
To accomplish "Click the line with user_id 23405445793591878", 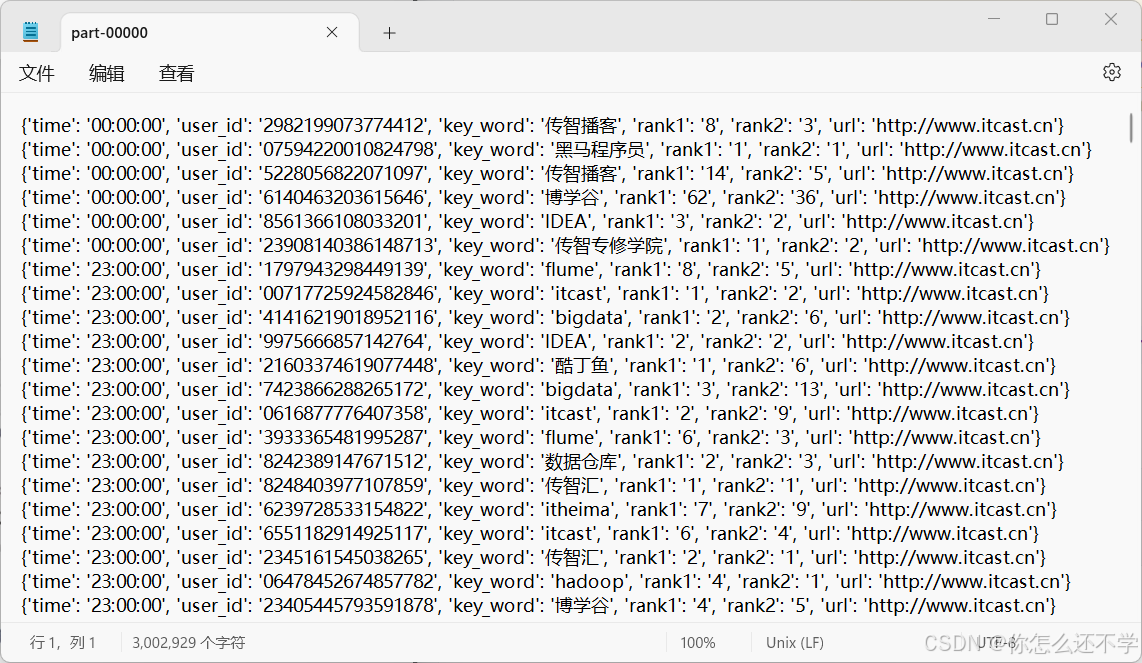I will (538, 606).
